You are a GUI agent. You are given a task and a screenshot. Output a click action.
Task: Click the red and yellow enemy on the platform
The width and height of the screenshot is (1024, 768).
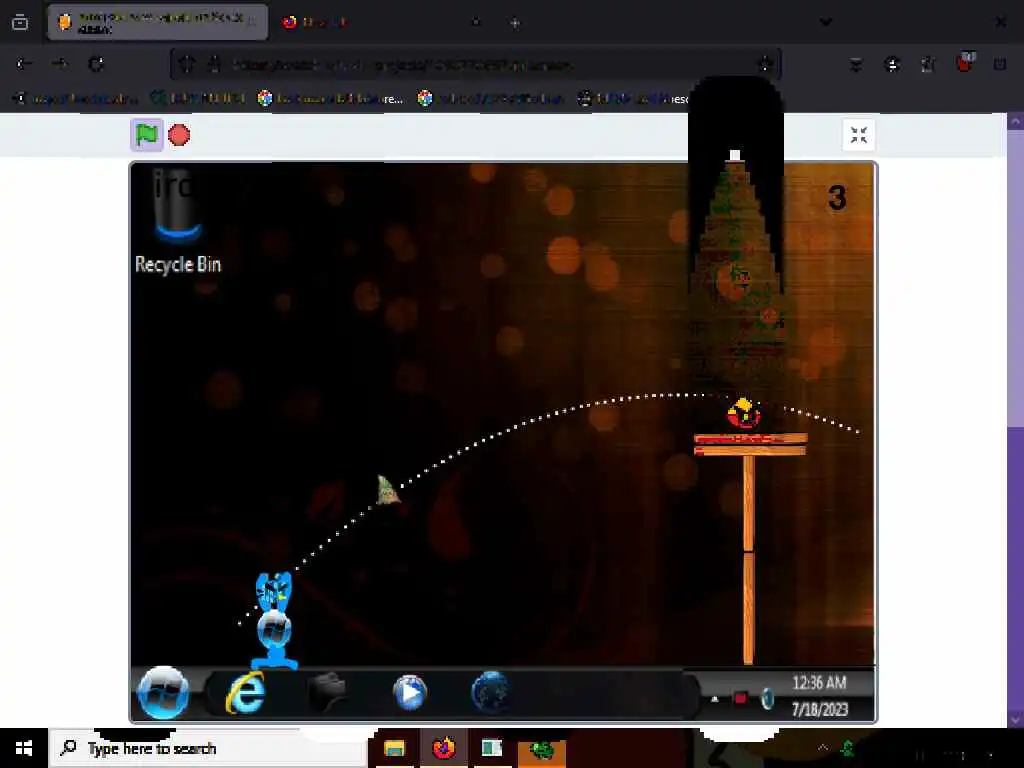tap(744, 413)
